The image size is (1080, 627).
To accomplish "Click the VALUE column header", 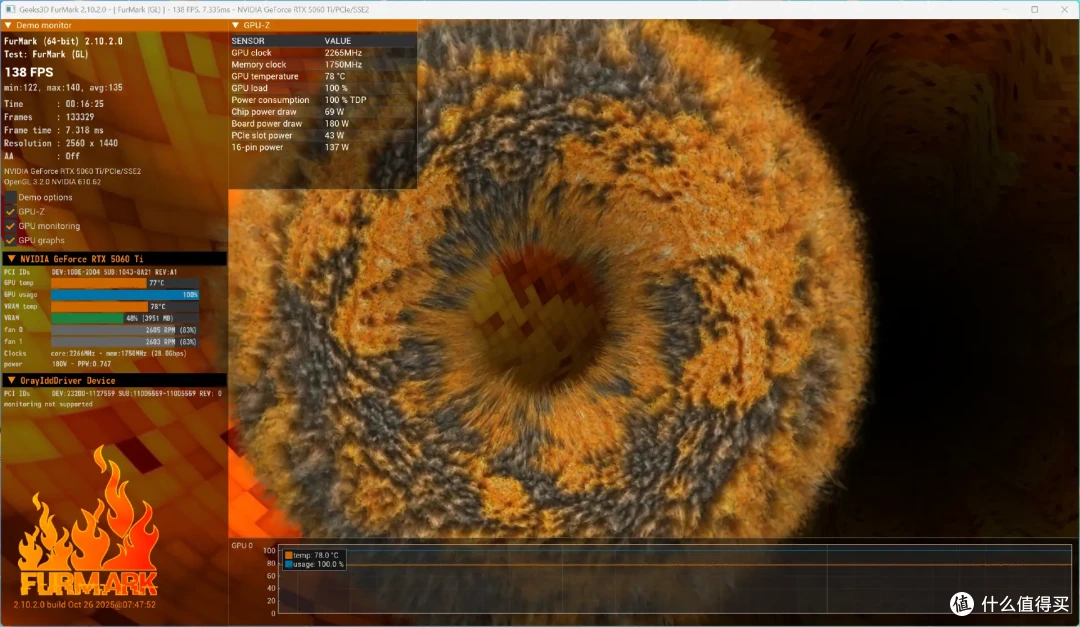I will (338, 41).
